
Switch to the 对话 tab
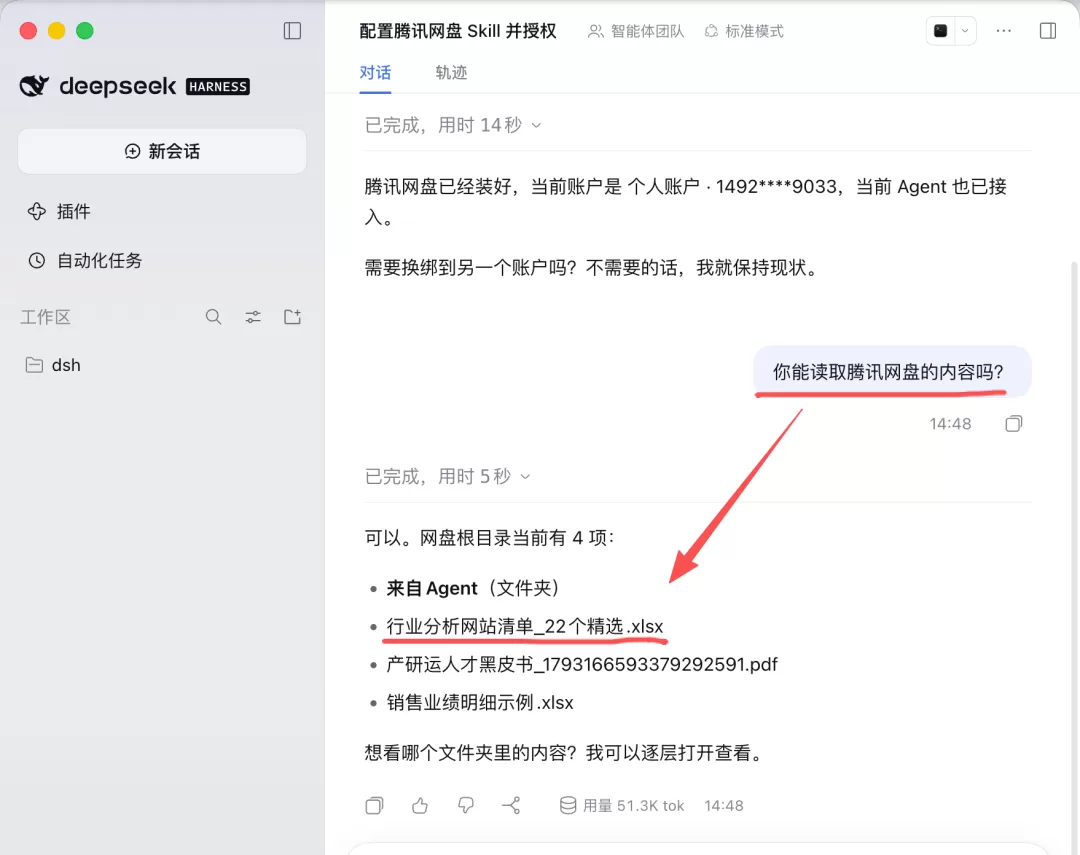click(x=375, y=72)
